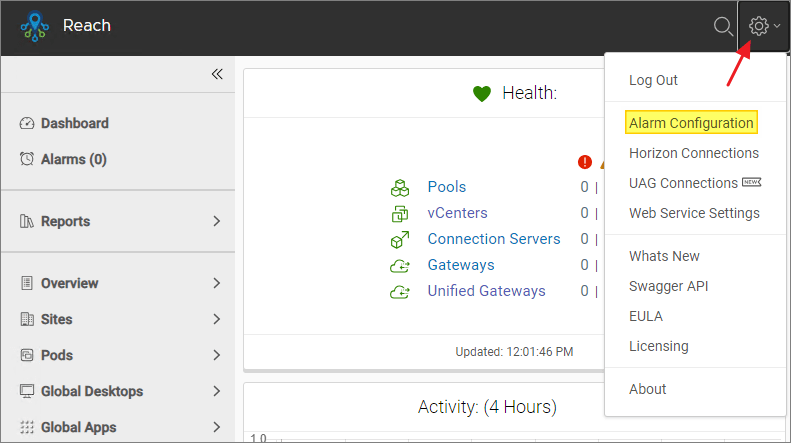Select Alarm Configuration from the menu
Screen dimensions: 791x443
[691, 123]
